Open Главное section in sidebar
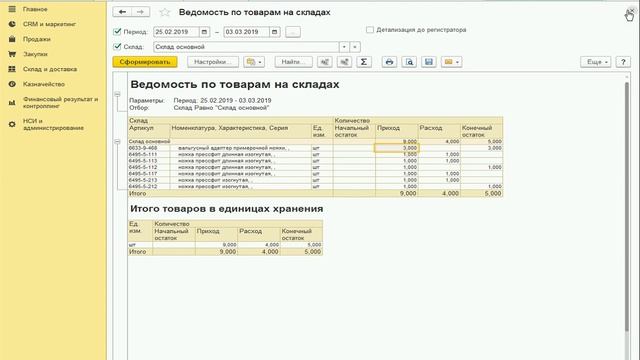The image size is (640, 360). (35, 9)
